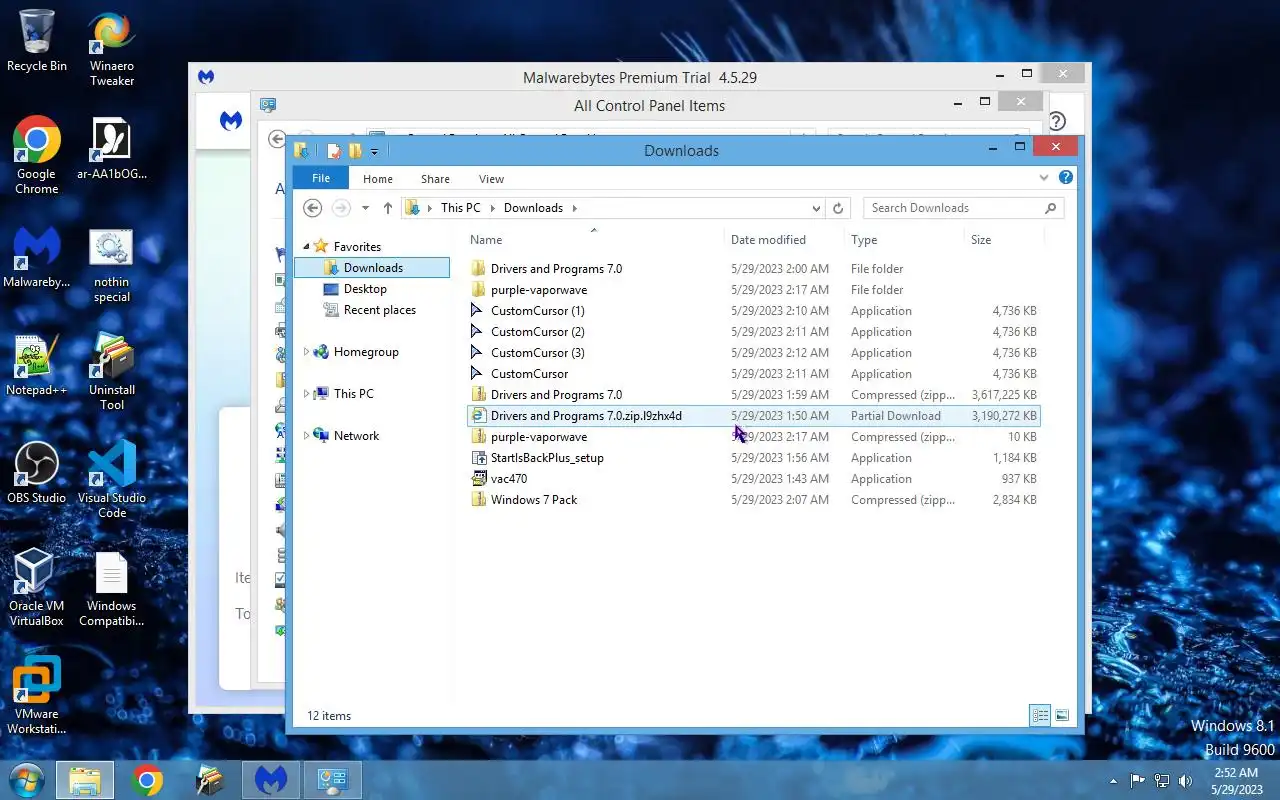1280x800 pixels.
Task: Click the Explorer Back arrow button
Action: pyautogui.click(x=312, y=208)
